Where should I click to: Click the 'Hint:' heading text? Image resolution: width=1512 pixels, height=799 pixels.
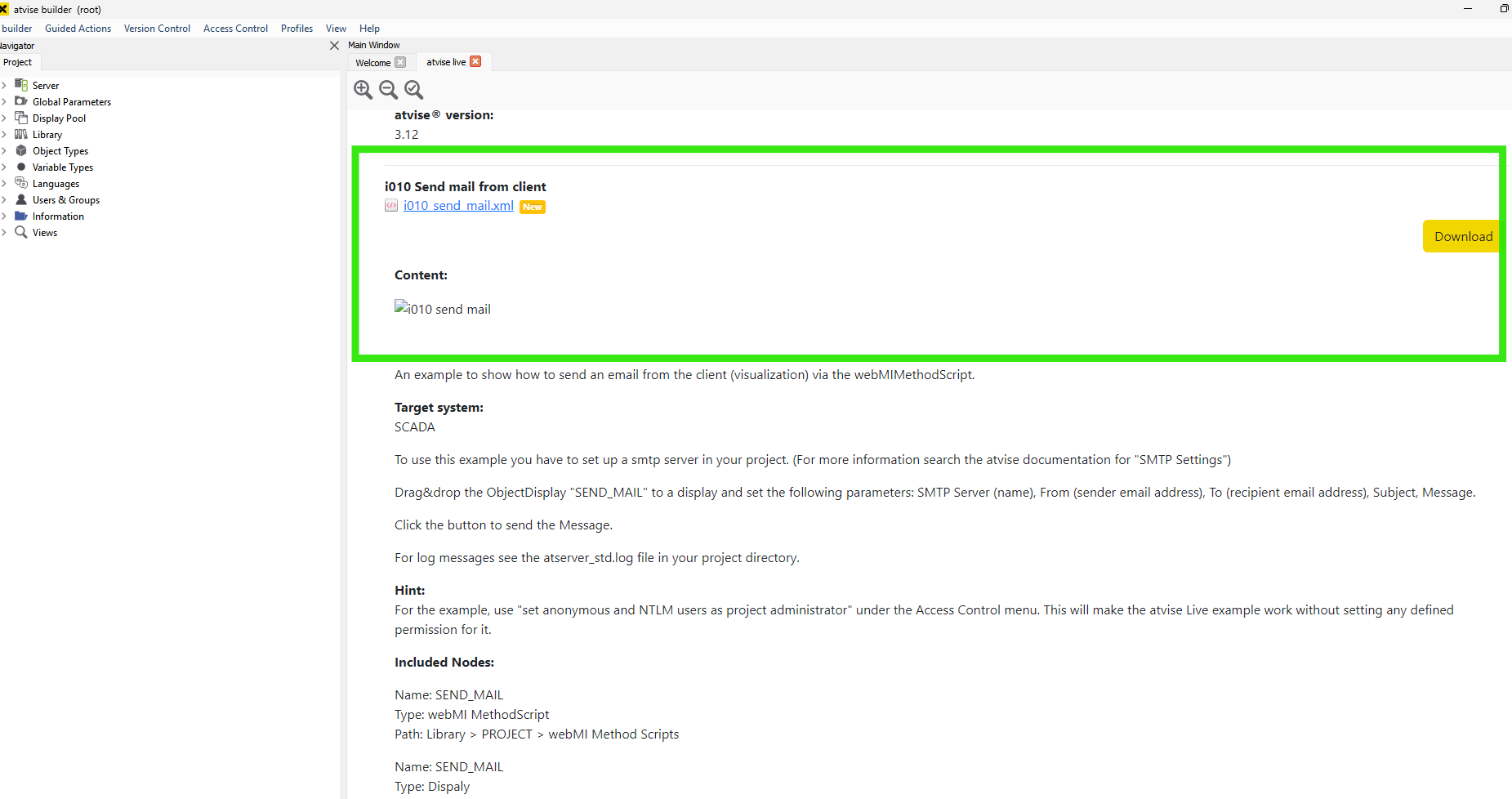click(410, 590)
